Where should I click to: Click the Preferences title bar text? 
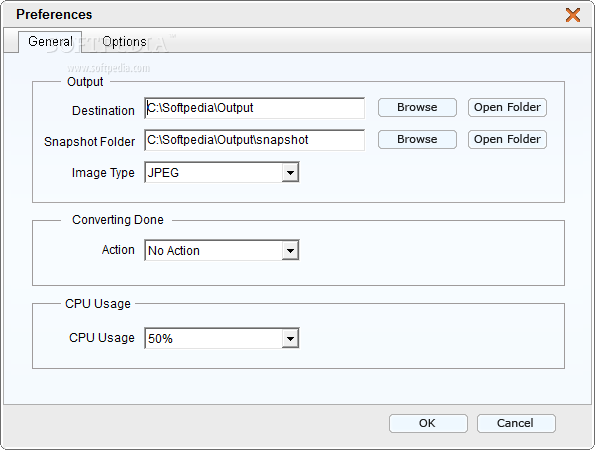[x=54, y=14]
